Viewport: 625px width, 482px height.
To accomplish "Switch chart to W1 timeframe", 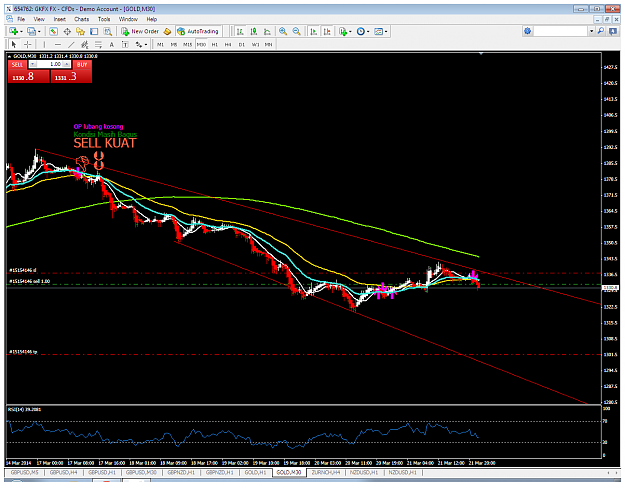I will 256,45.
